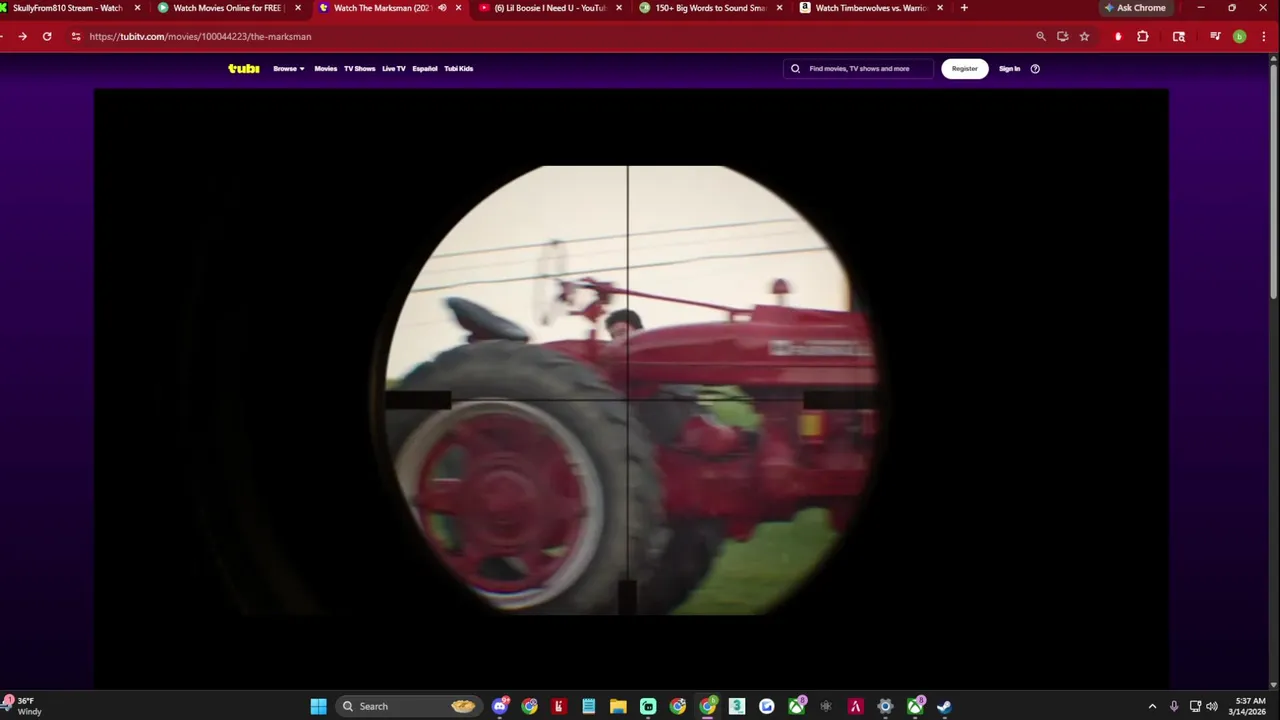The image size is (1280, 720).
Task: Click the Ask Chrome button
Action: tap(1135, 8)
